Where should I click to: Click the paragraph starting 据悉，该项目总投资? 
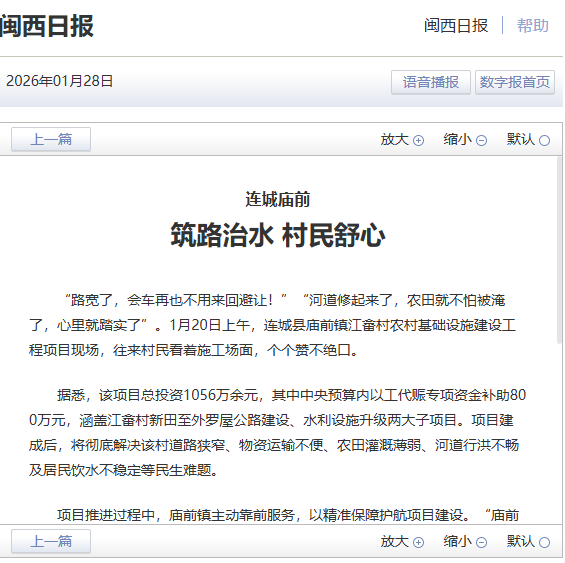point(277,433)
